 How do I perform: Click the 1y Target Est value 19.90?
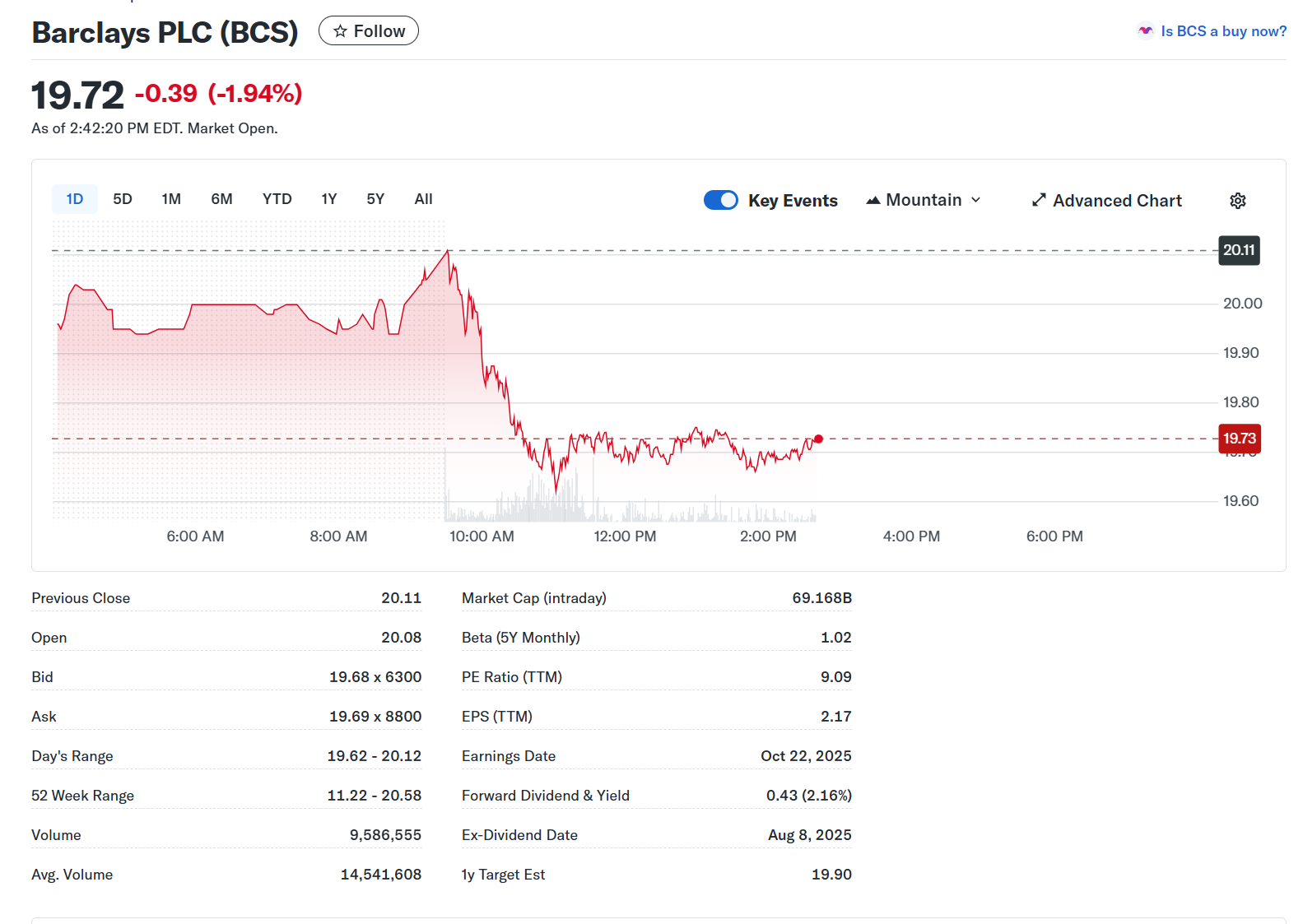[831, 875]
